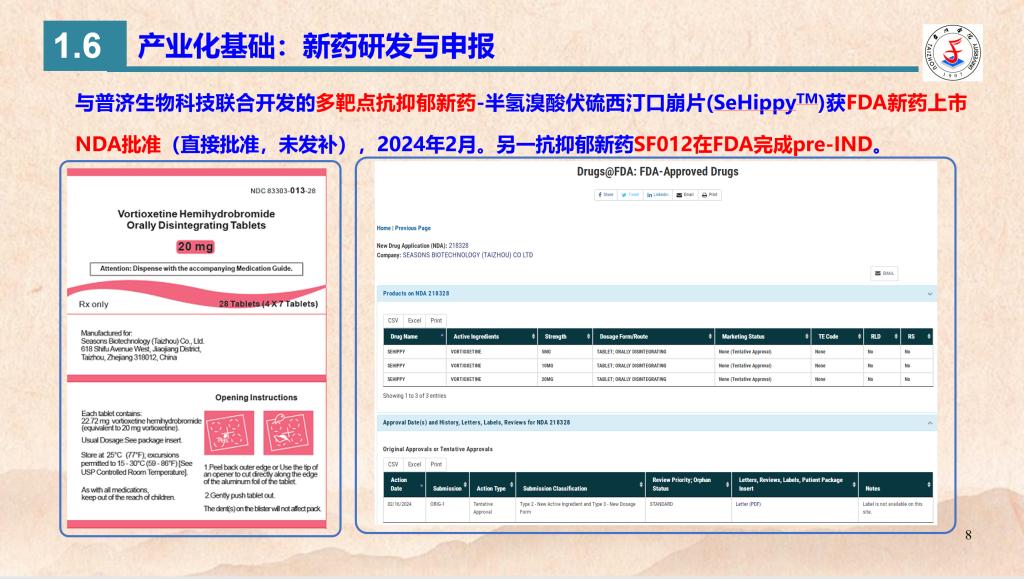Click the '1.6' section number box
Image resolution: width=1024 pixels, height=579 pixels.
tap(85, 46)
